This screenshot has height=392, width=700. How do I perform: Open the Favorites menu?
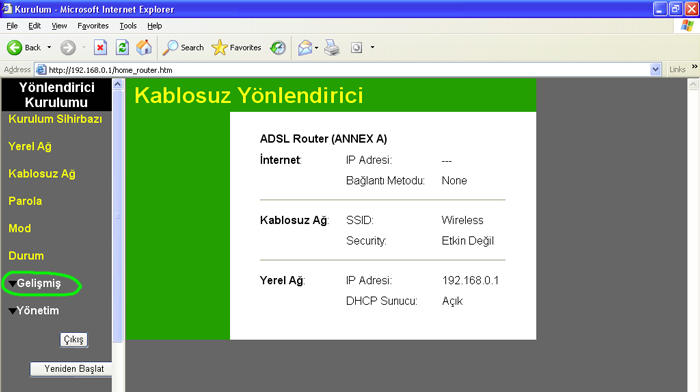pyautogui.click(x=93, y=26)
